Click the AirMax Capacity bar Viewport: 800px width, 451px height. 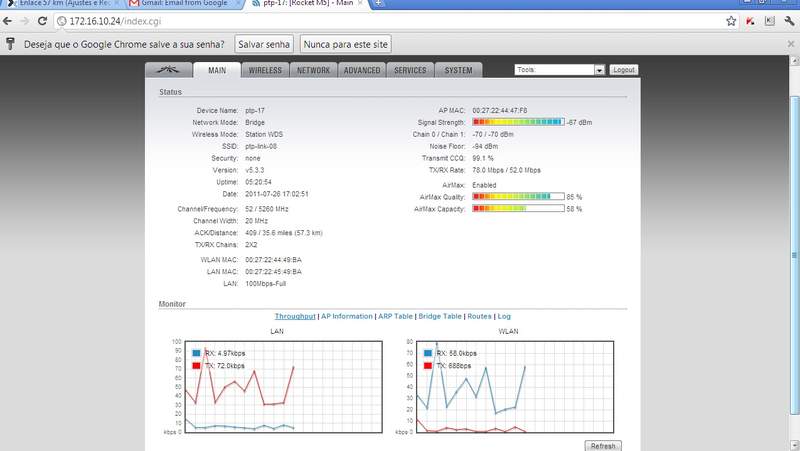(518, 208)
